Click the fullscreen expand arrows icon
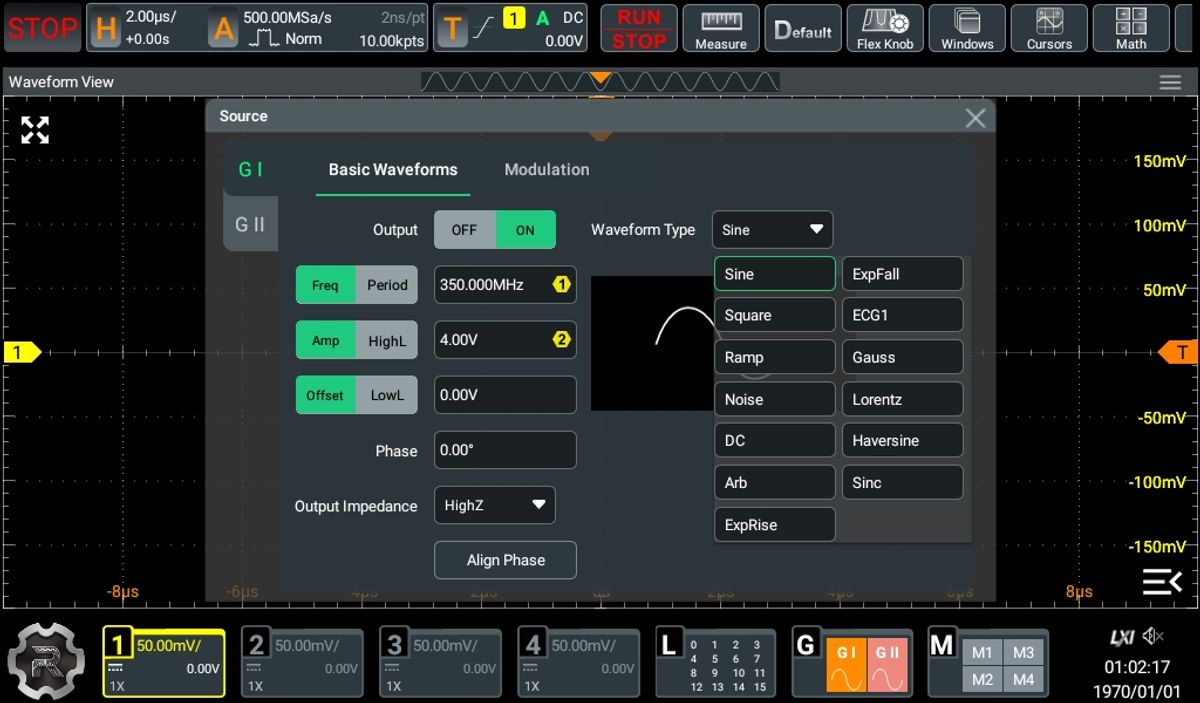The image size is (1200, 703). click(x=35, y=130)
